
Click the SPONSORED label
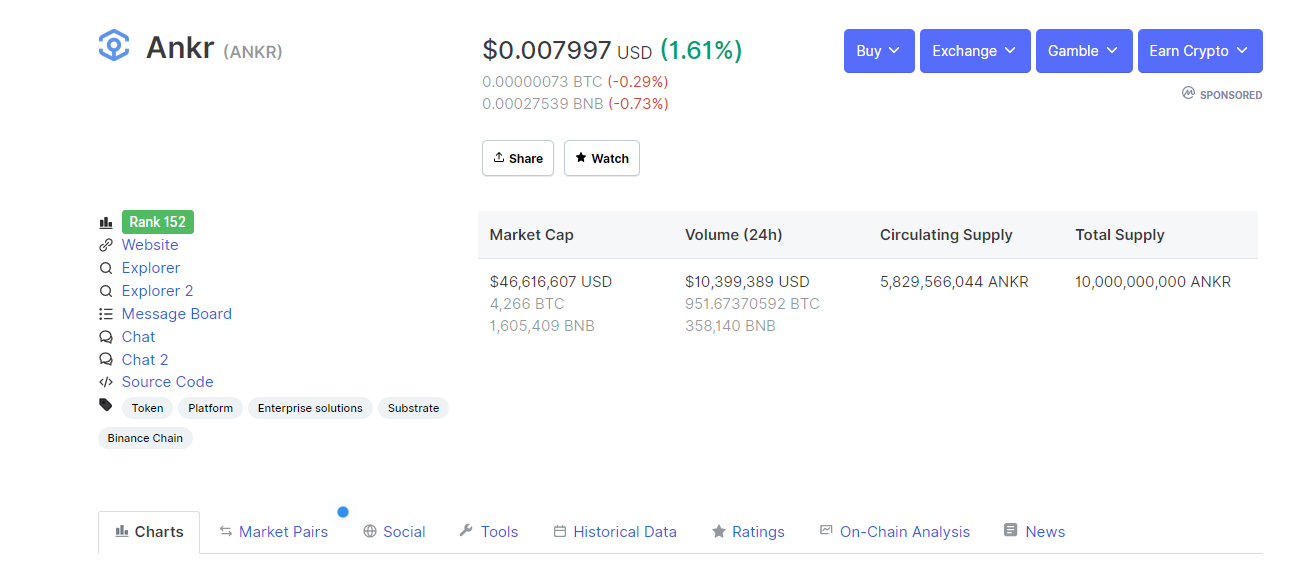(1231, 95)
